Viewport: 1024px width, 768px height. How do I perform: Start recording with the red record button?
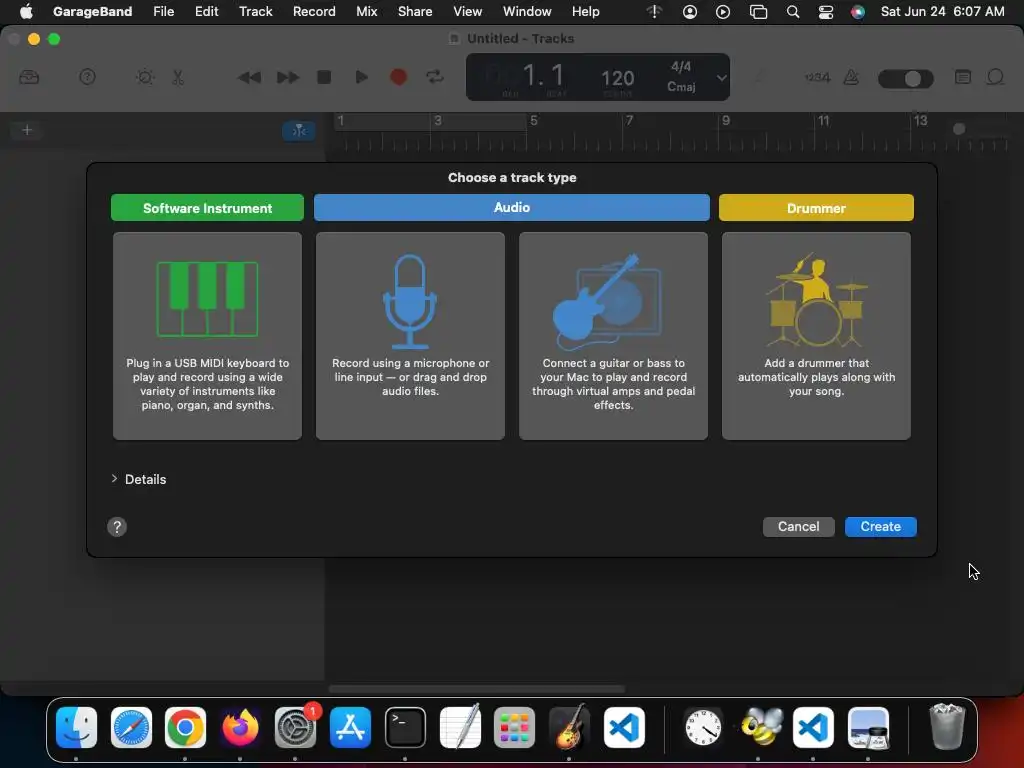point(398,77)
